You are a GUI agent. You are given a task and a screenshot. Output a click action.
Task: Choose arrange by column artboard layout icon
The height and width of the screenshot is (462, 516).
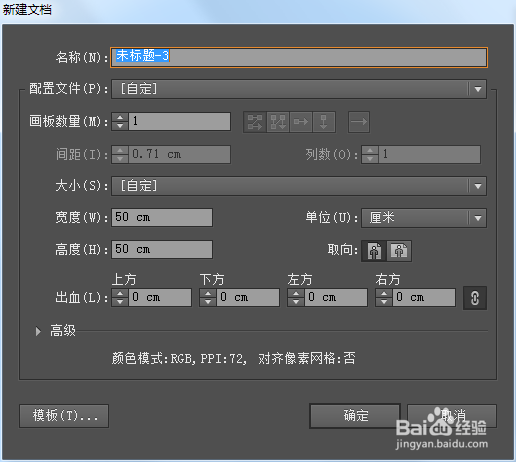(x=324, y=122)
